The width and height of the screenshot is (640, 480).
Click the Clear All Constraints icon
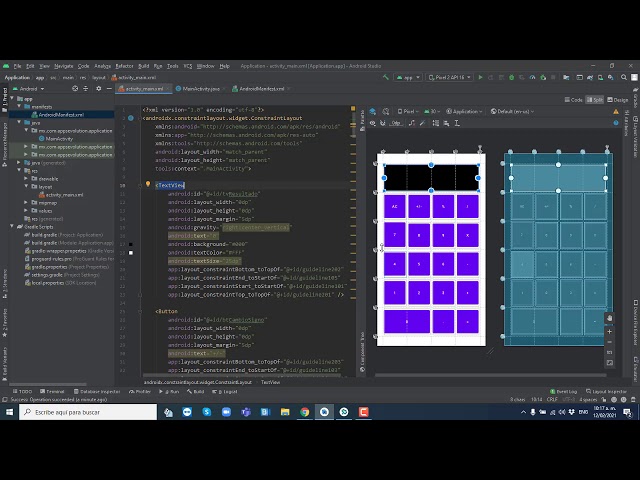[411, 123]
